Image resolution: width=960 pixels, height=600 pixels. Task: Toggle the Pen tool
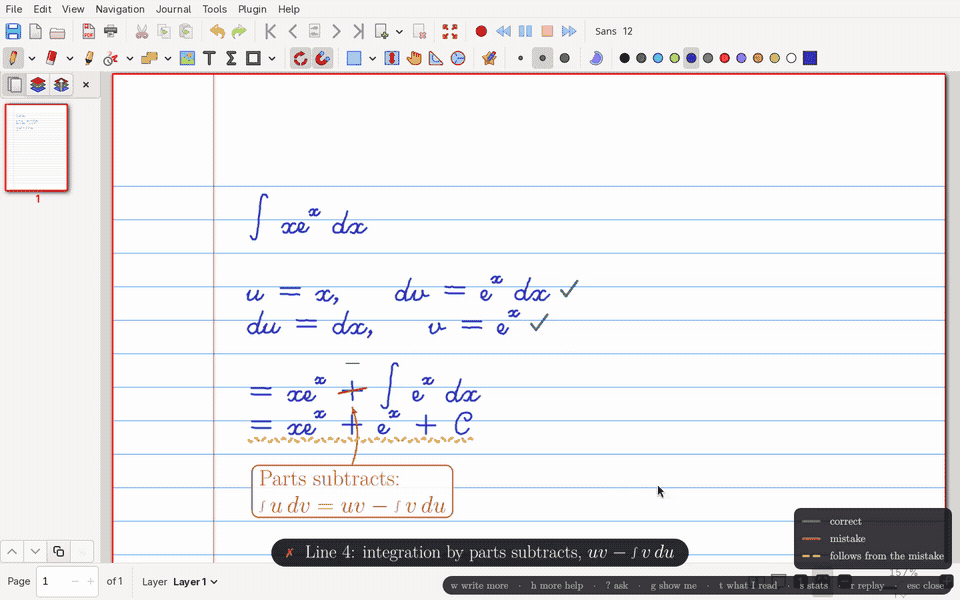13,58
